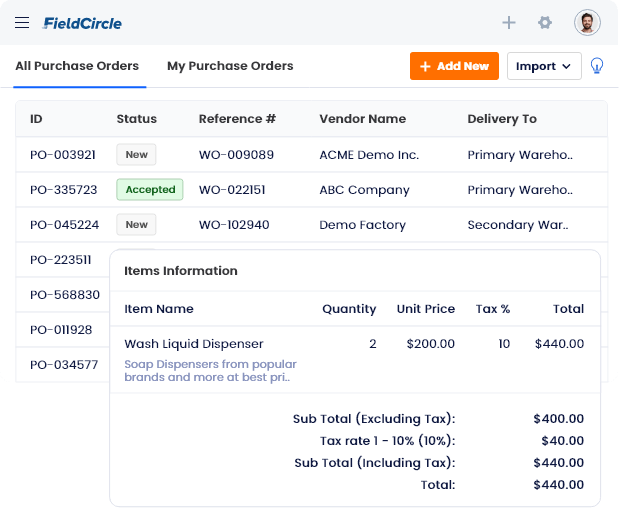Click vendor Demo Factory
619x508 pixels.
362,225
